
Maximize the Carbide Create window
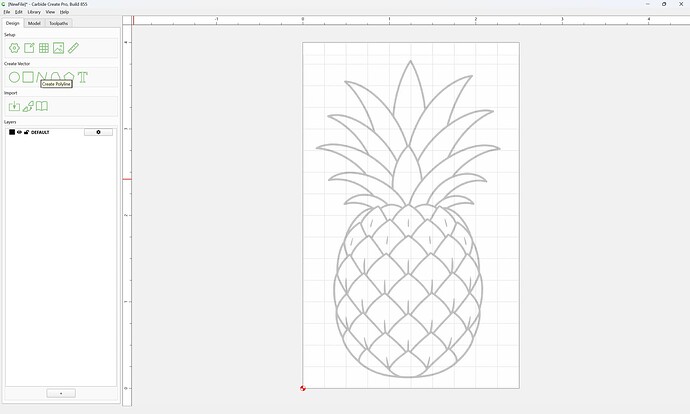tap(664, 4)
